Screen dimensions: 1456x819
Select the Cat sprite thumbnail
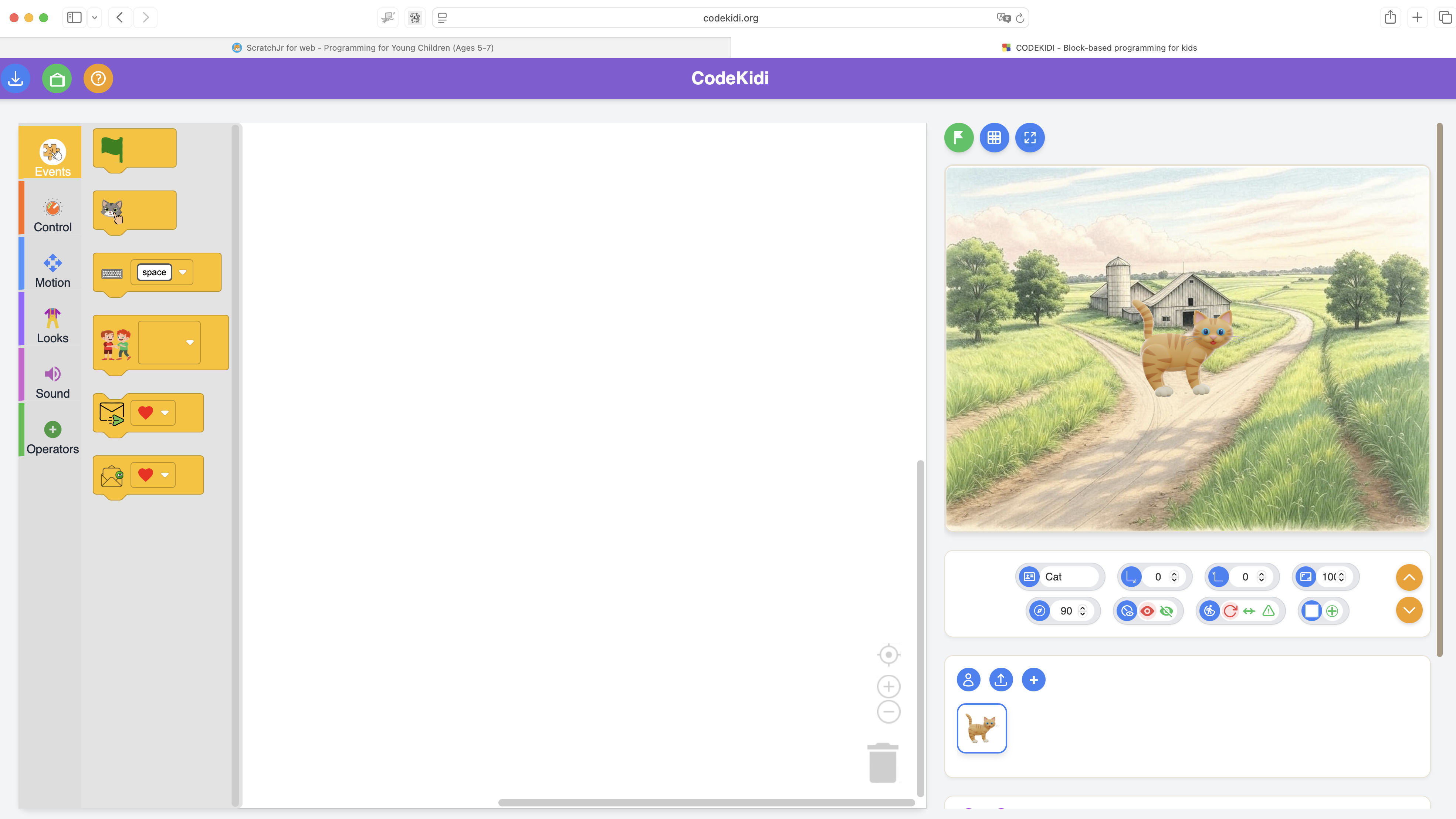pyautogui.click(x=981, y=728)
